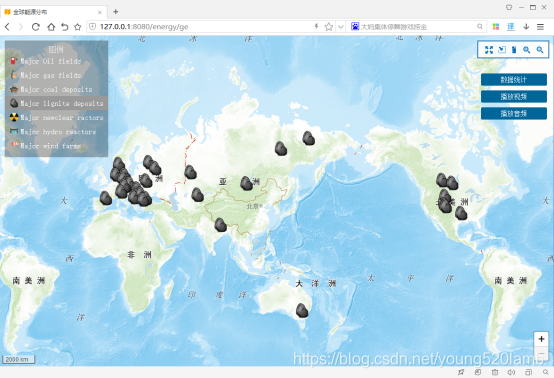554x378 pixels.
Task: Open the downloads arrow icon
Action: 526,27
